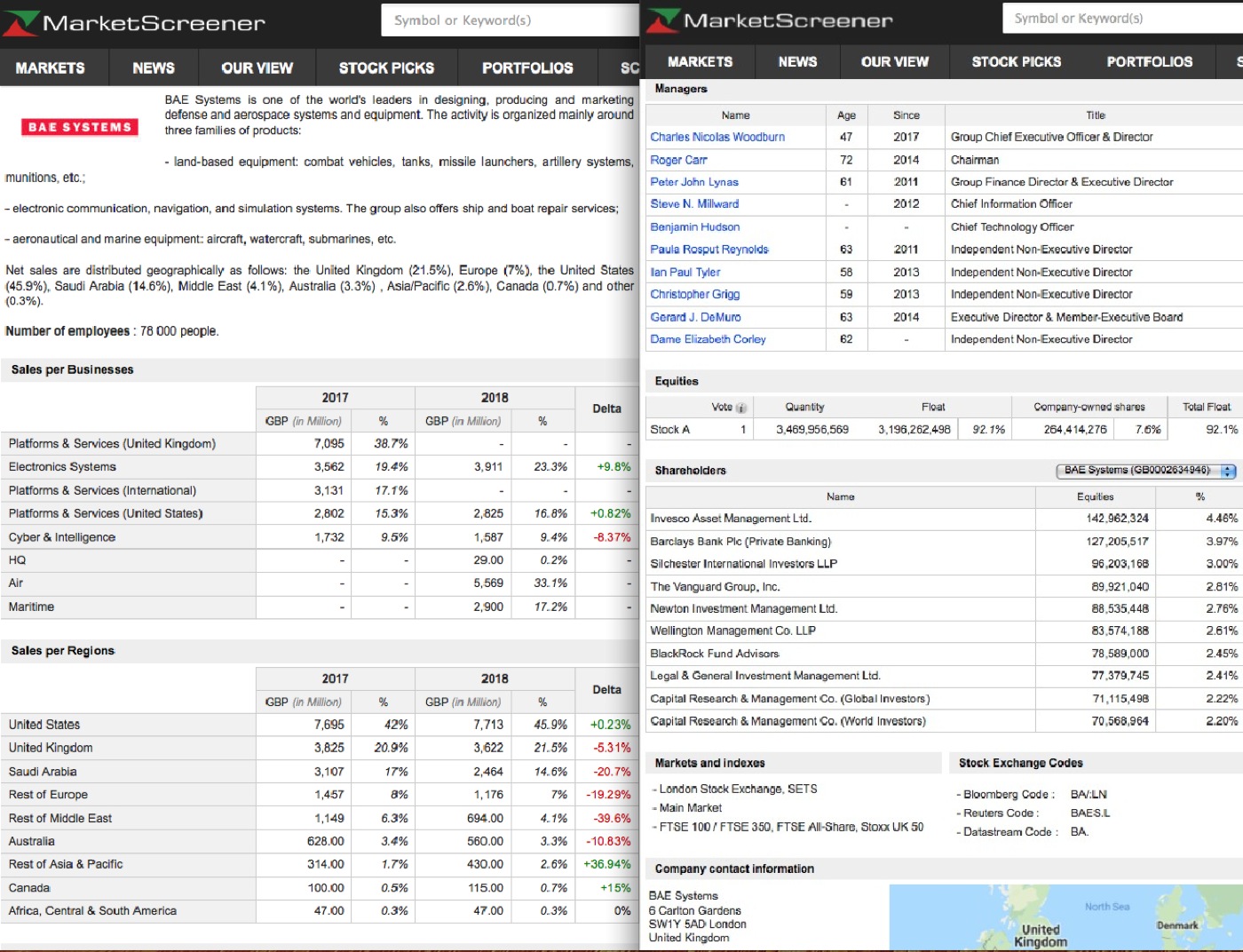Click the Sales per Businesses heading
1243x952 pixels.
click(x=73, y=370)
